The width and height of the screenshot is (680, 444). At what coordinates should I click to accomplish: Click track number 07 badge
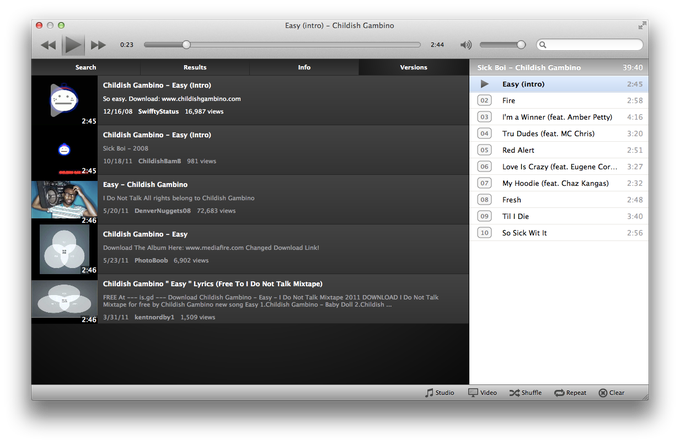coord(484,183)
